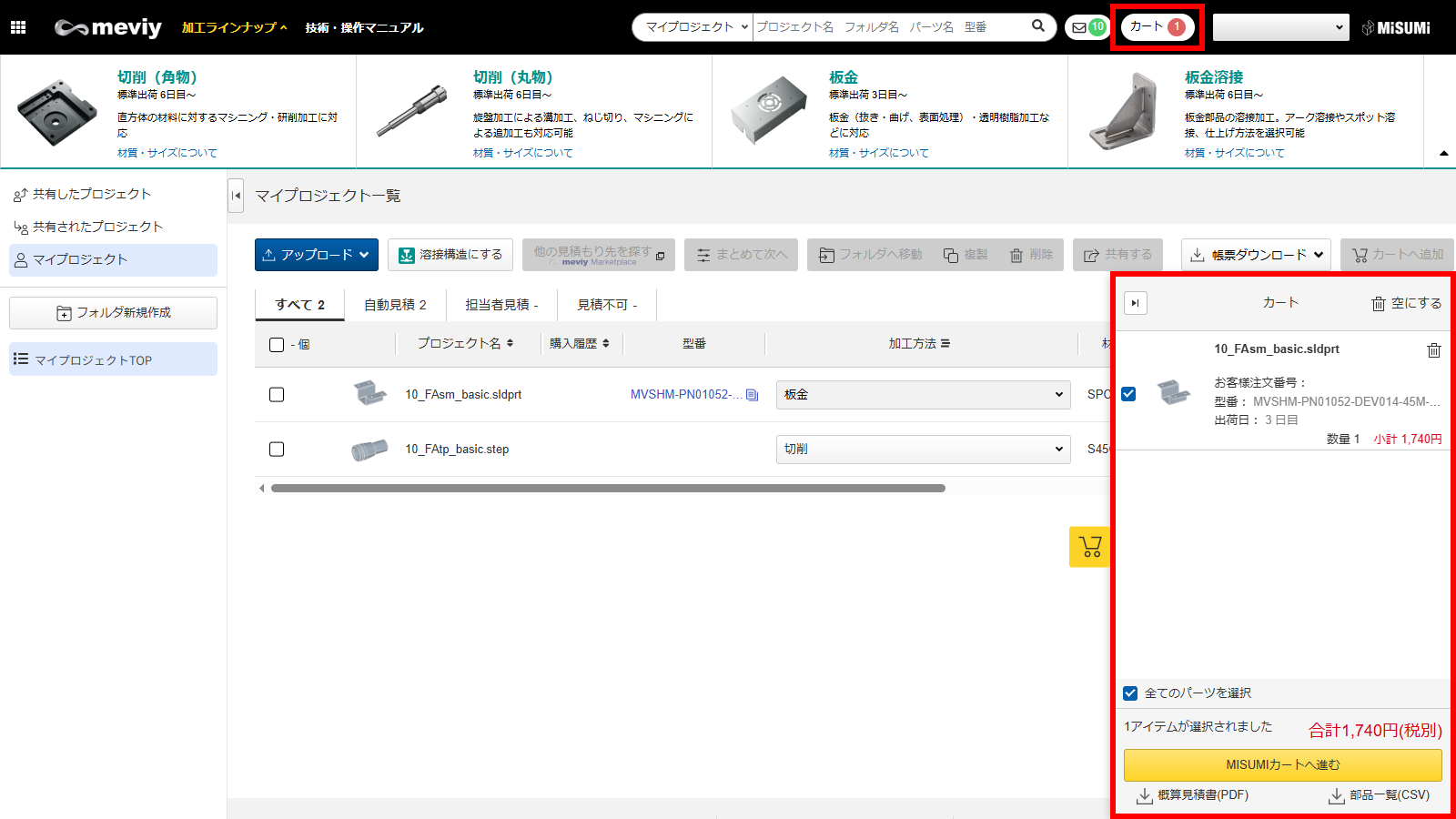Click フォルダへ移動 button
The image size is (1456, 819).
coord(871,255)
